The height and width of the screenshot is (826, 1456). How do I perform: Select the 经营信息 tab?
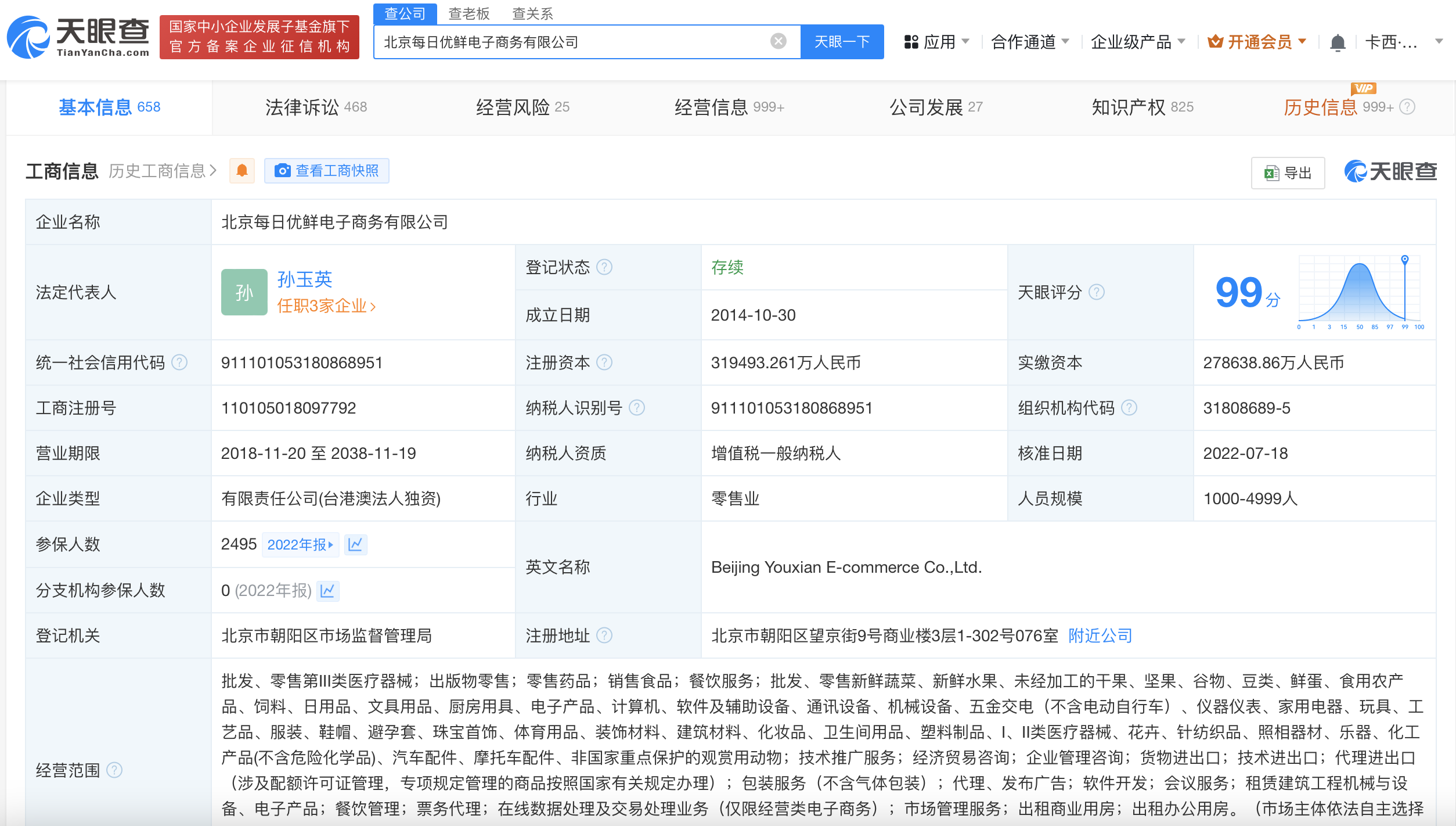729,107
